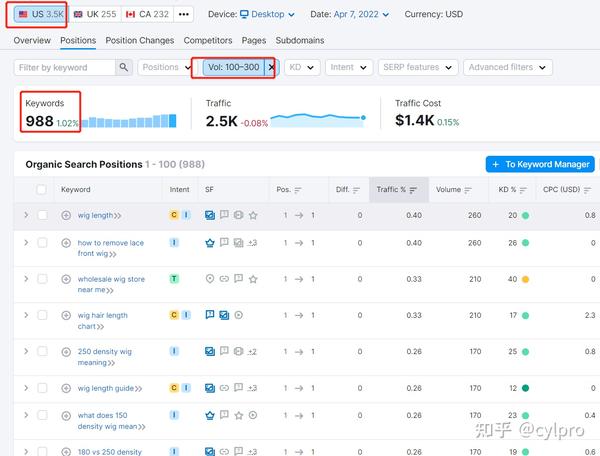
Task: Add 250 density wig meaning keyword
Action: point(66,352)
